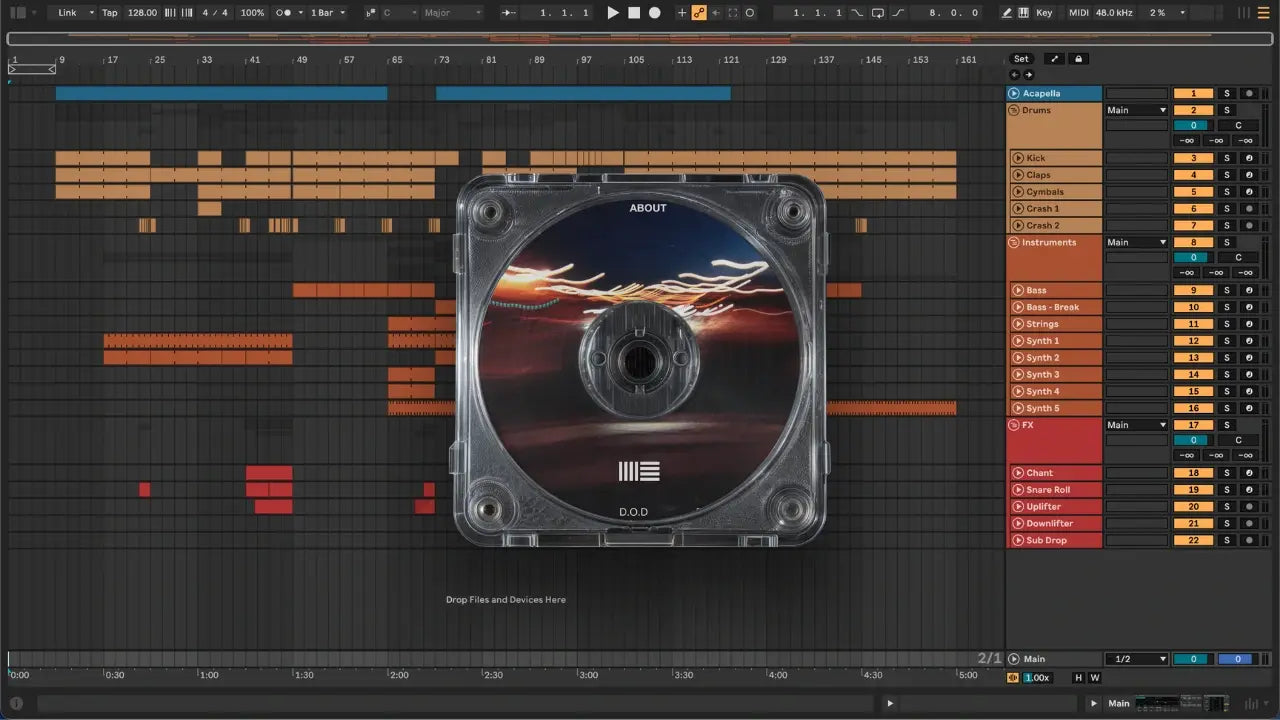Click the 128.00 tempo field

[x=142, y=13]
